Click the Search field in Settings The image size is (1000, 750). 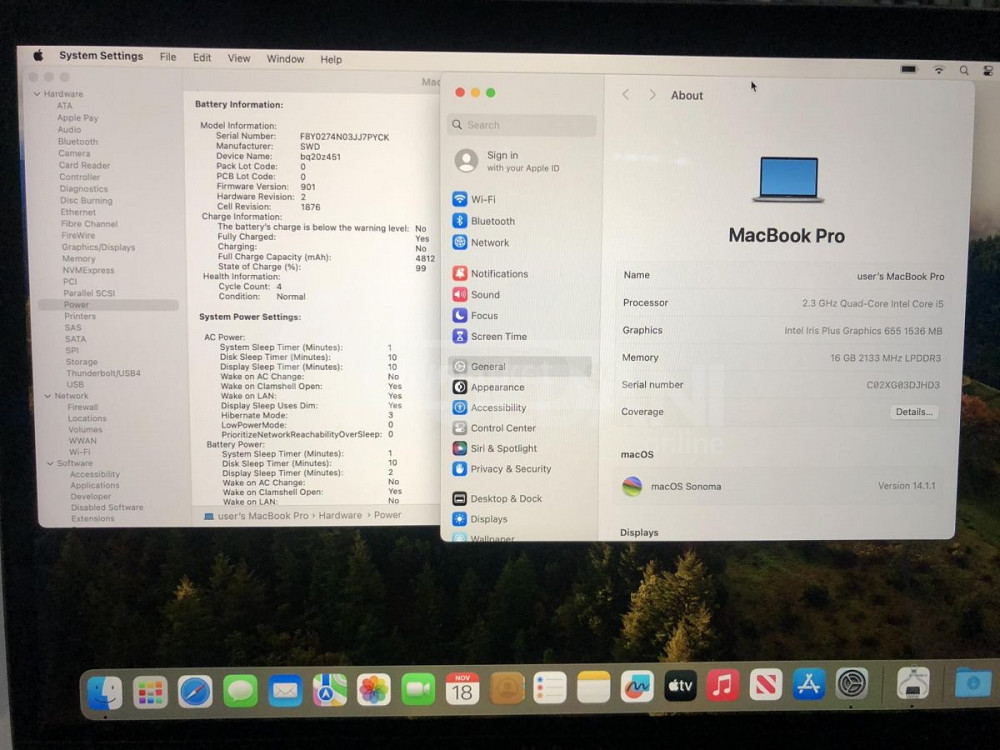(521, 125)
